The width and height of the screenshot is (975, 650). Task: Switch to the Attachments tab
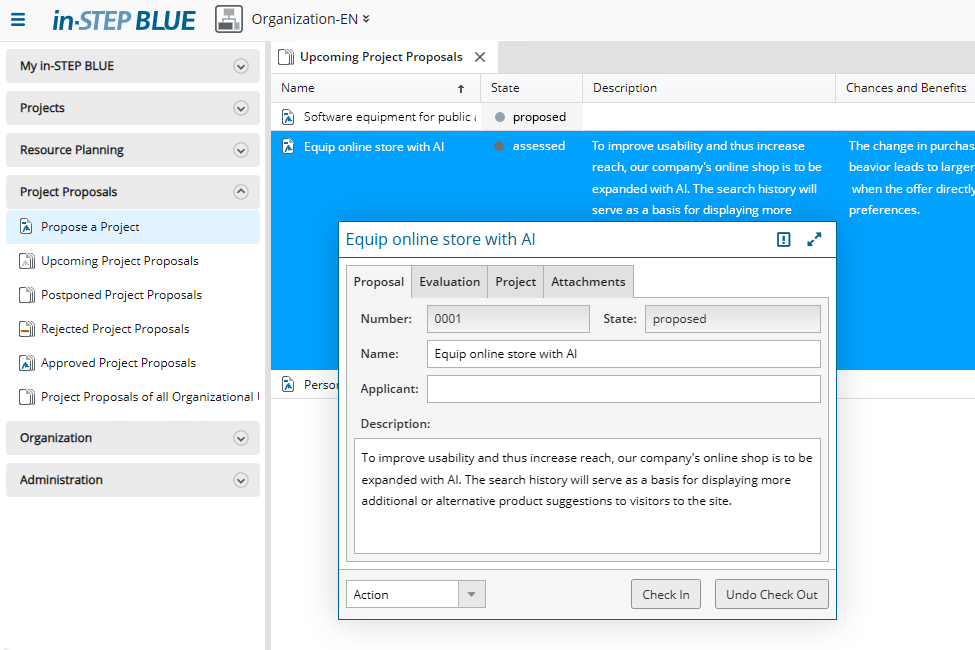pos(588,282)
